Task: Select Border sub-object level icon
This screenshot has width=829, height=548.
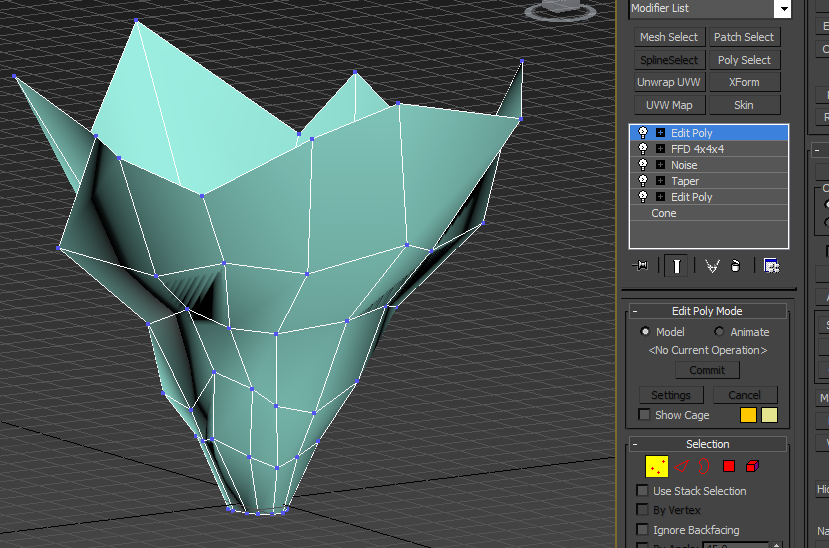Action: coord(704,466)
